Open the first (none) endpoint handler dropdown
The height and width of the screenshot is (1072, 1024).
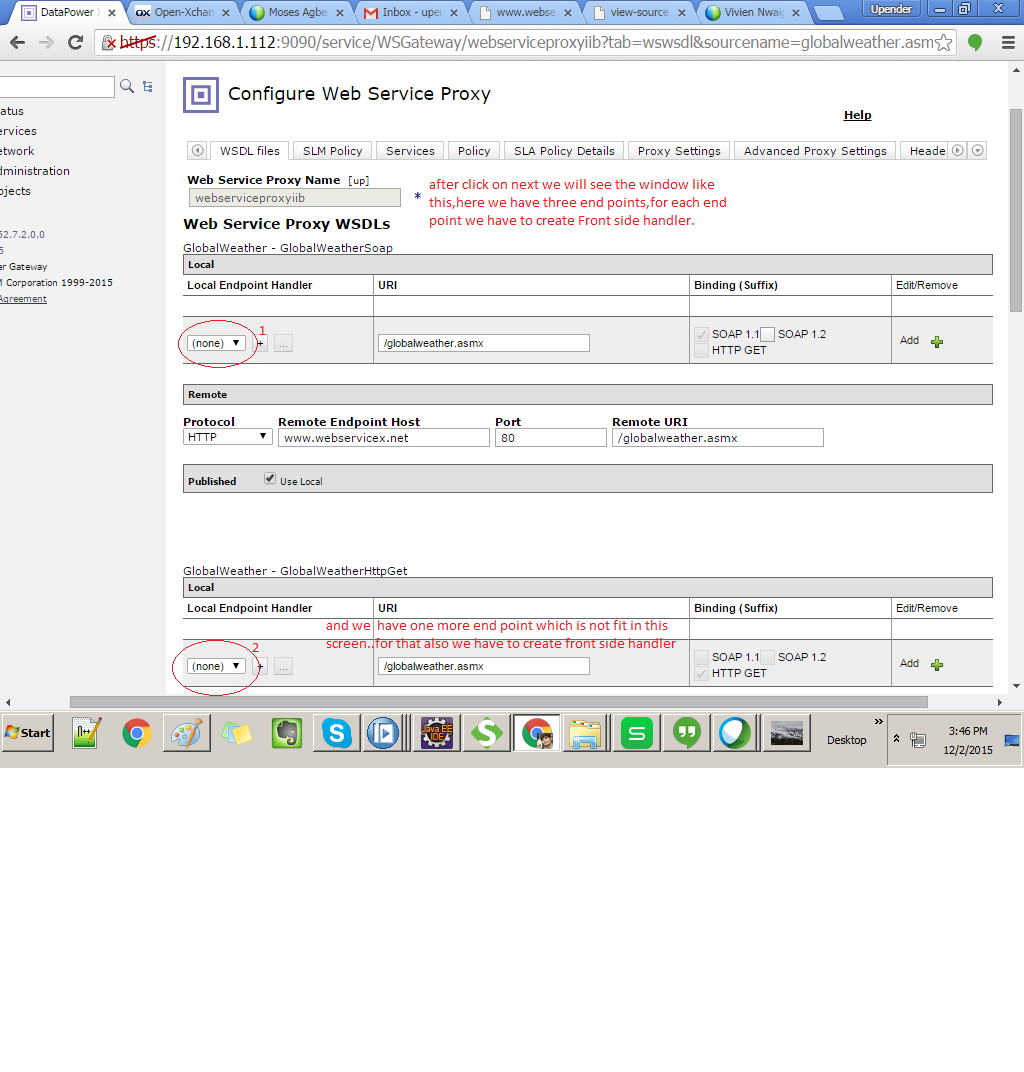point(214,342)
